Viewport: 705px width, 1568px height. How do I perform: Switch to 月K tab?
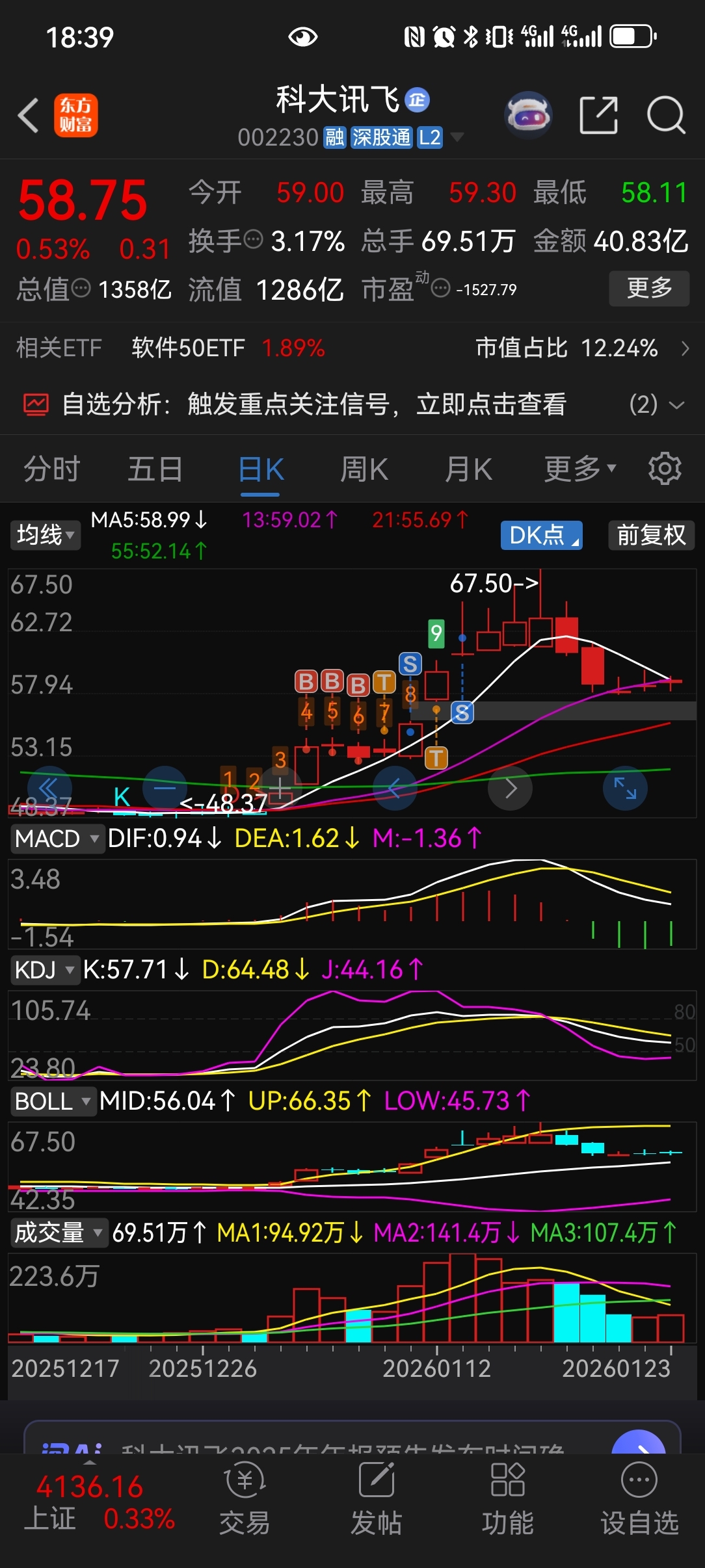(468, 469)
